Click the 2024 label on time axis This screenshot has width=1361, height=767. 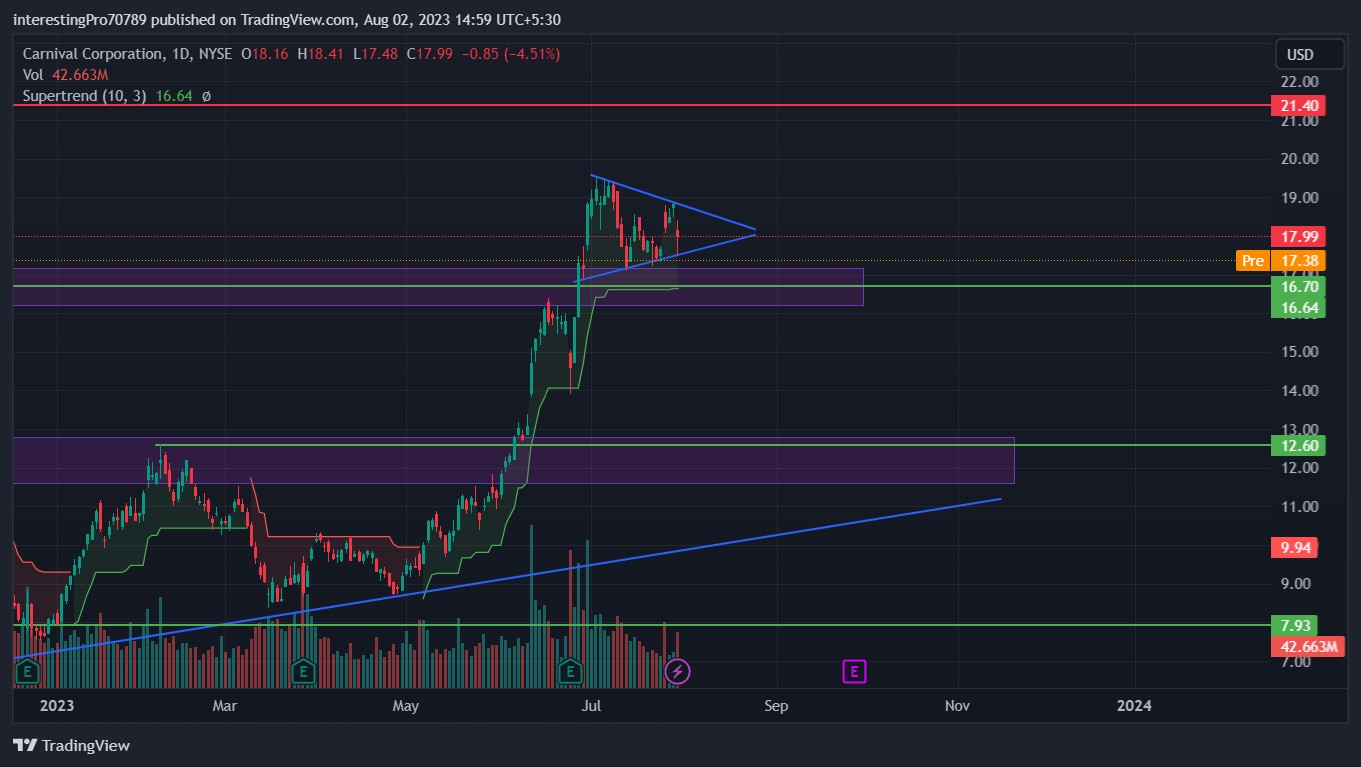(1133, 706)
